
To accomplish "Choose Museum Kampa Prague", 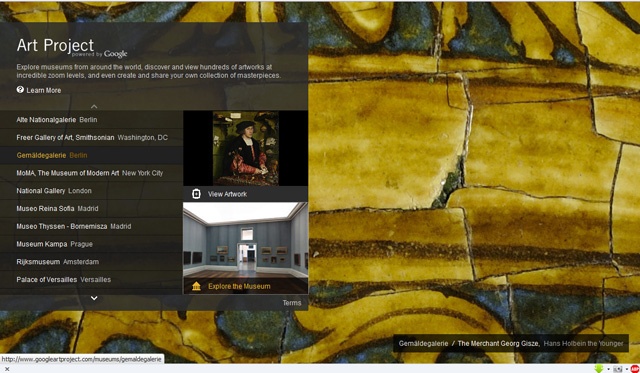I will pos(54,244).
